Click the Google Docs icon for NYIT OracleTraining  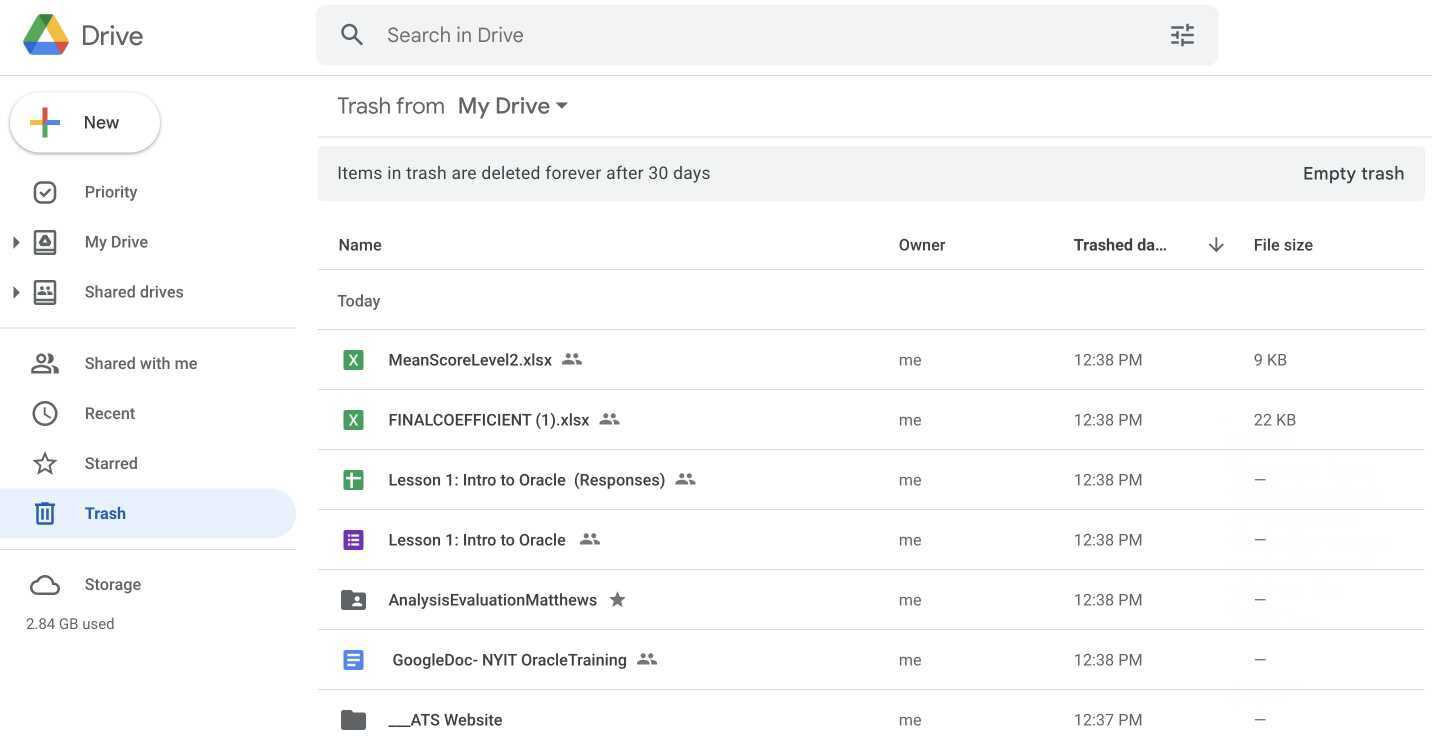point(353,660)
